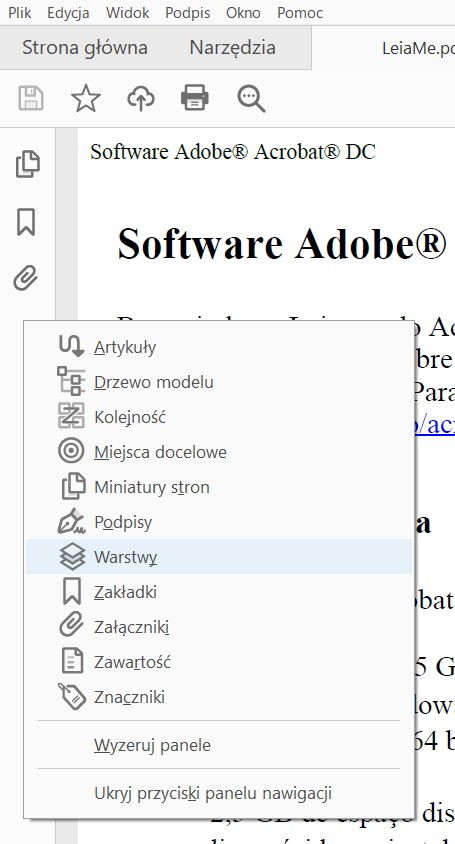Open the Okno menu

[243, 12]
